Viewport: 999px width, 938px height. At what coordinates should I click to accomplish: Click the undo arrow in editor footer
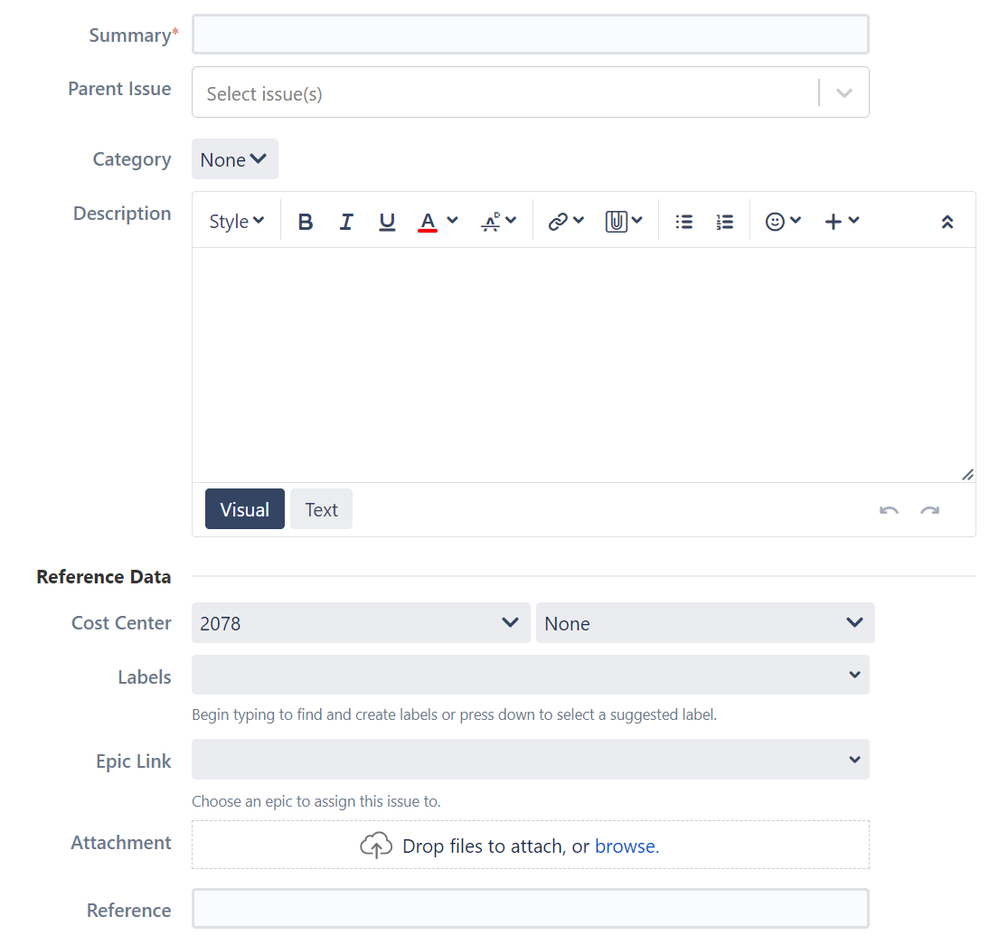tap(889, 510)
